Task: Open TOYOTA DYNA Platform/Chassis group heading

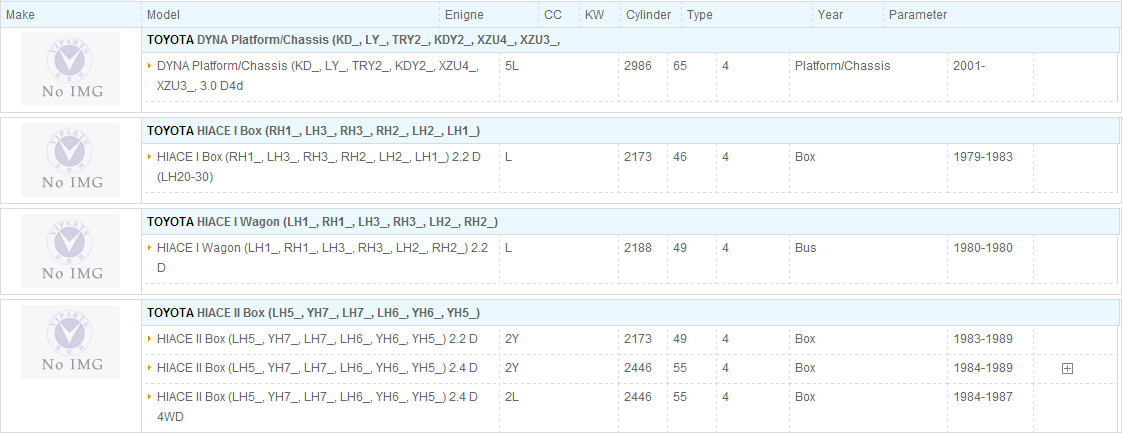Action: point(353,40)
